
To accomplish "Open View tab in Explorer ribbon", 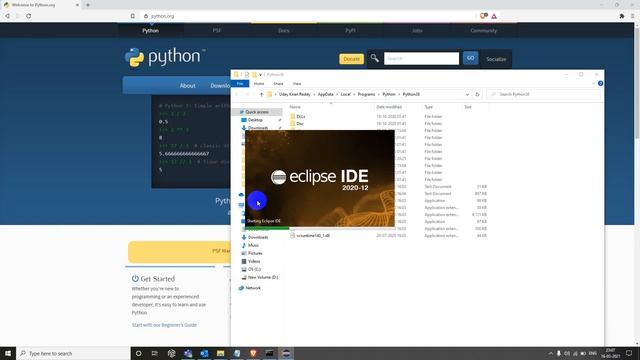I will point(297,84).
